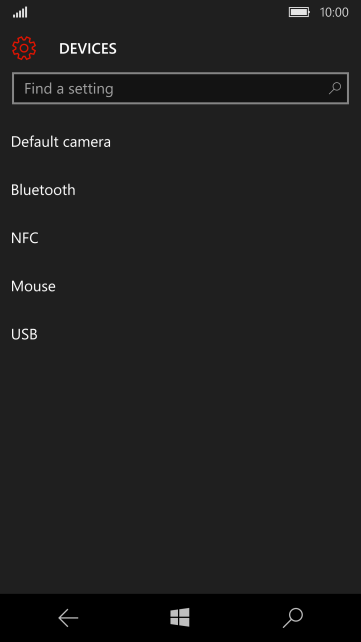This screenshot has width=361, height=642.
Task: Open Default camera settings
Action: (x=180, y=142)
